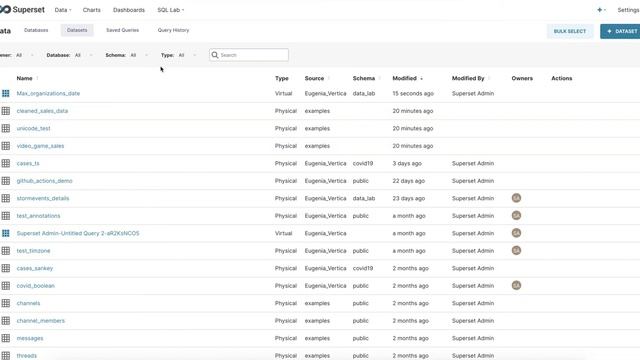The width and height of the screenshot is (640, 360).
Task: Expand the Database filter dropdown
Action: 84,55
